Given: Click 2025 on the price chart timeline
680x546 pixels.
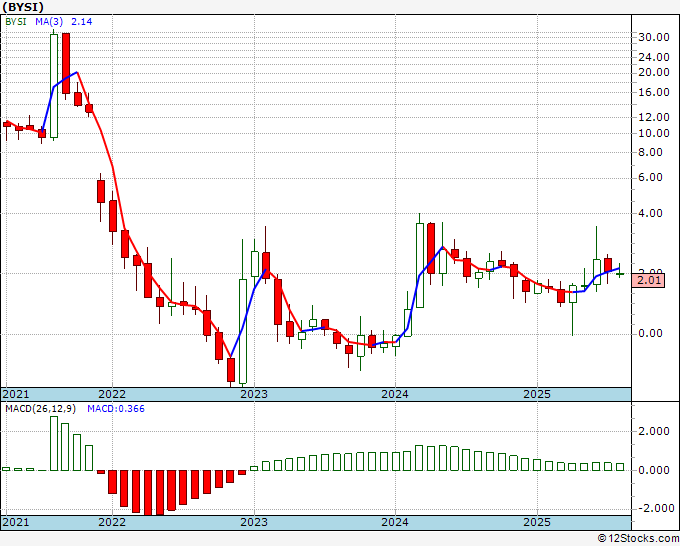Looking at the screenshot, I should pyautogui.click(x=537, y=394).
